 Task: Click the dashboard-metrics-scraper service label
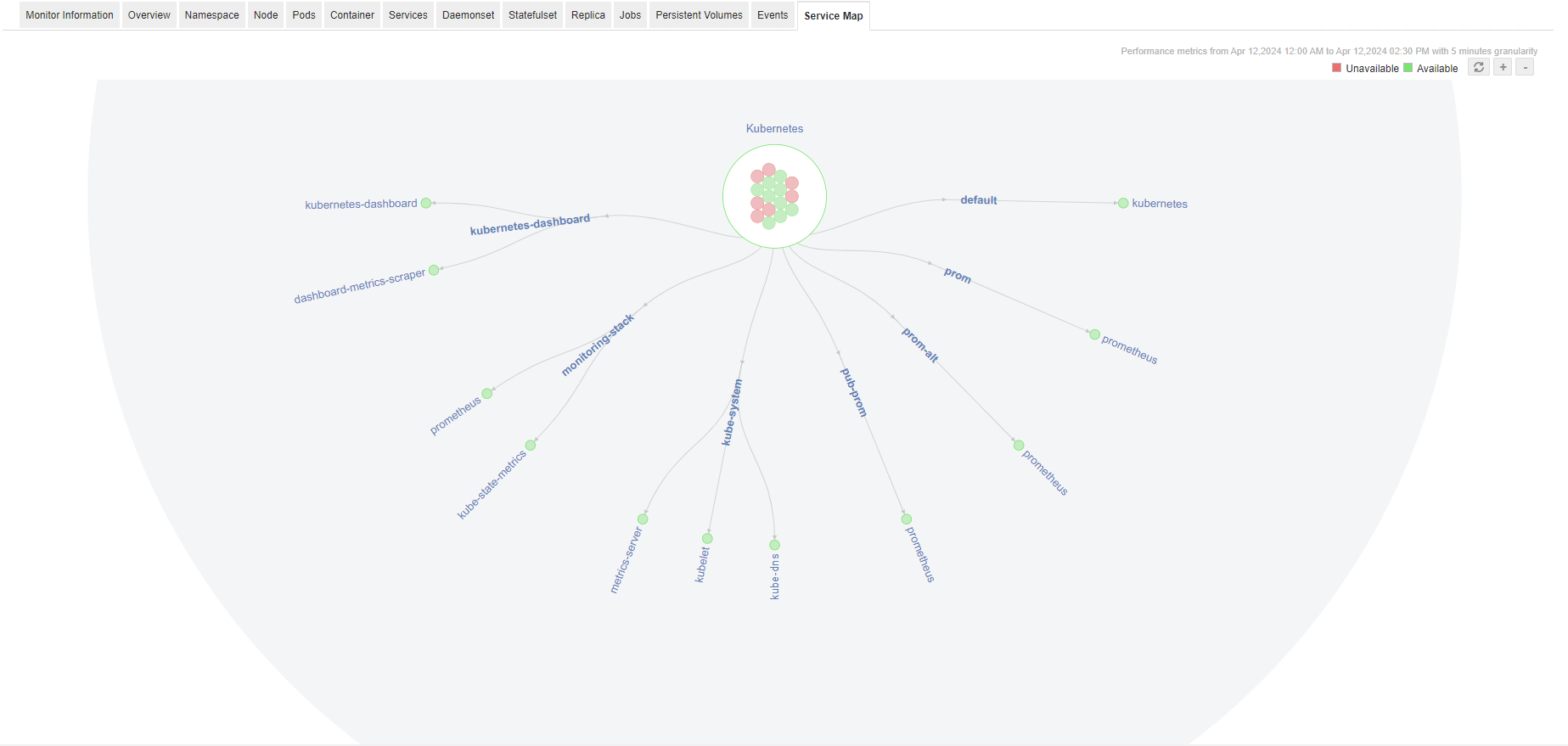[360, 287]
